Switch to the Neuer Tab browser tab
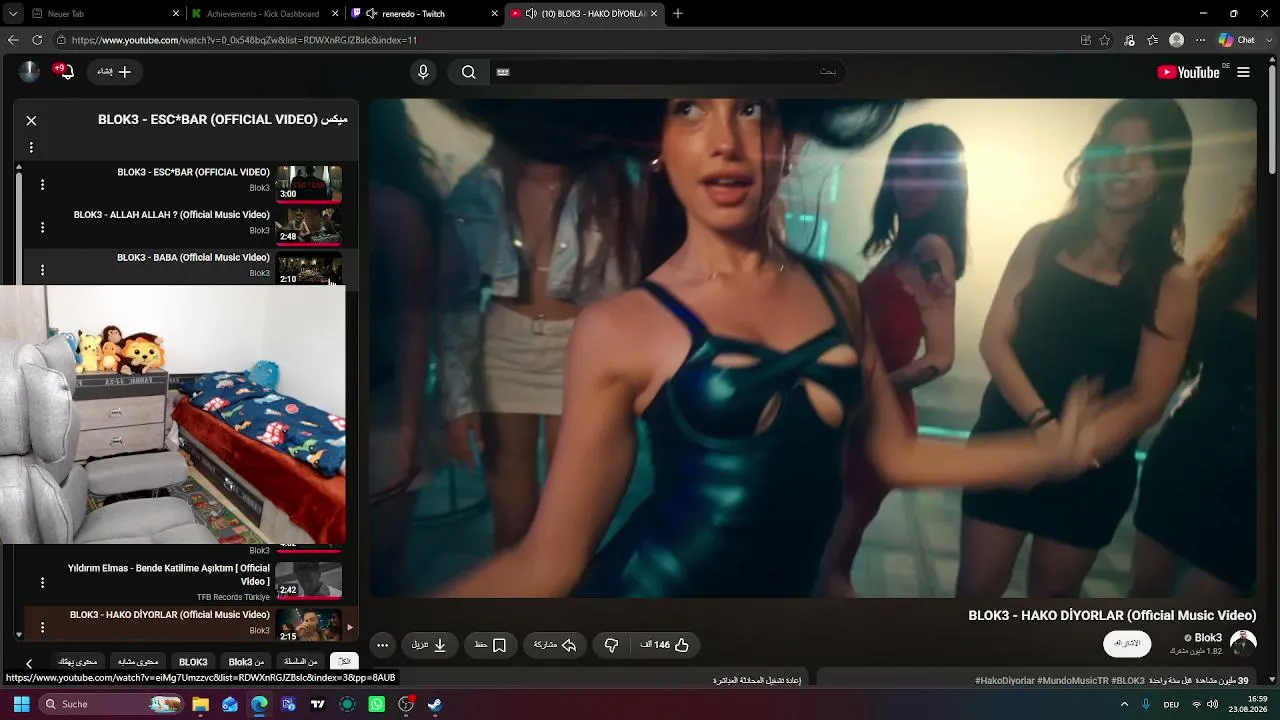The height and width of the screenshot is (720, 1280). pos(105,14)
